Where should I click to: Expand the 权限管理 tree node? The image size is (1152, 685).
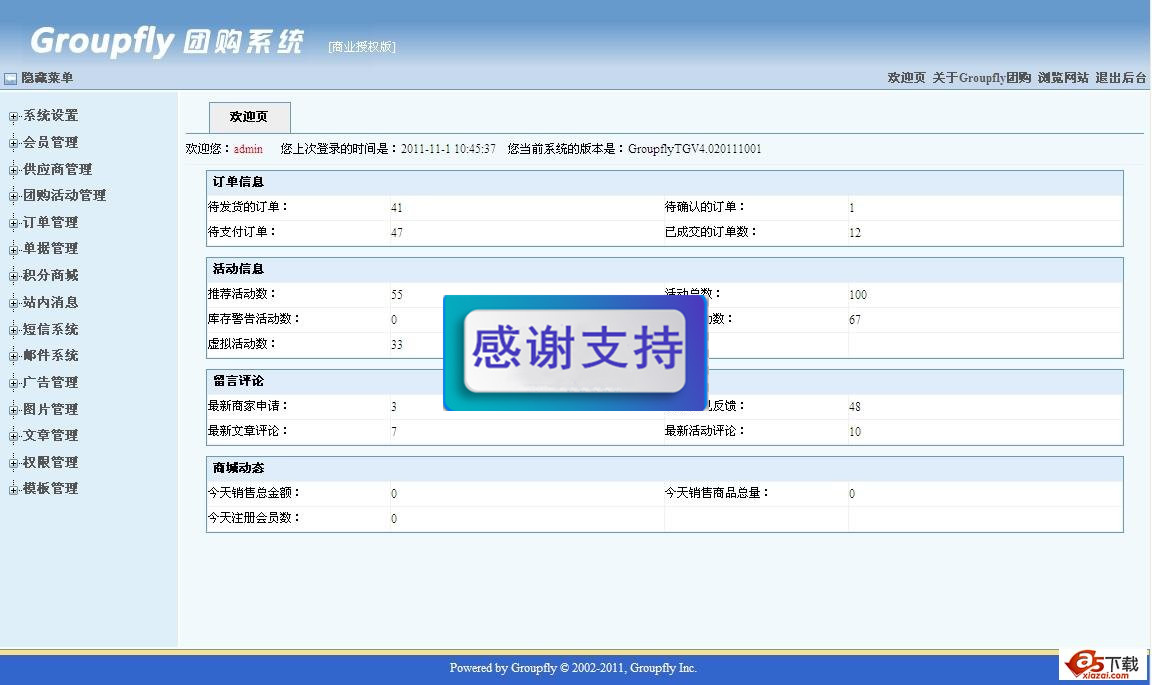tap(13, 463)
